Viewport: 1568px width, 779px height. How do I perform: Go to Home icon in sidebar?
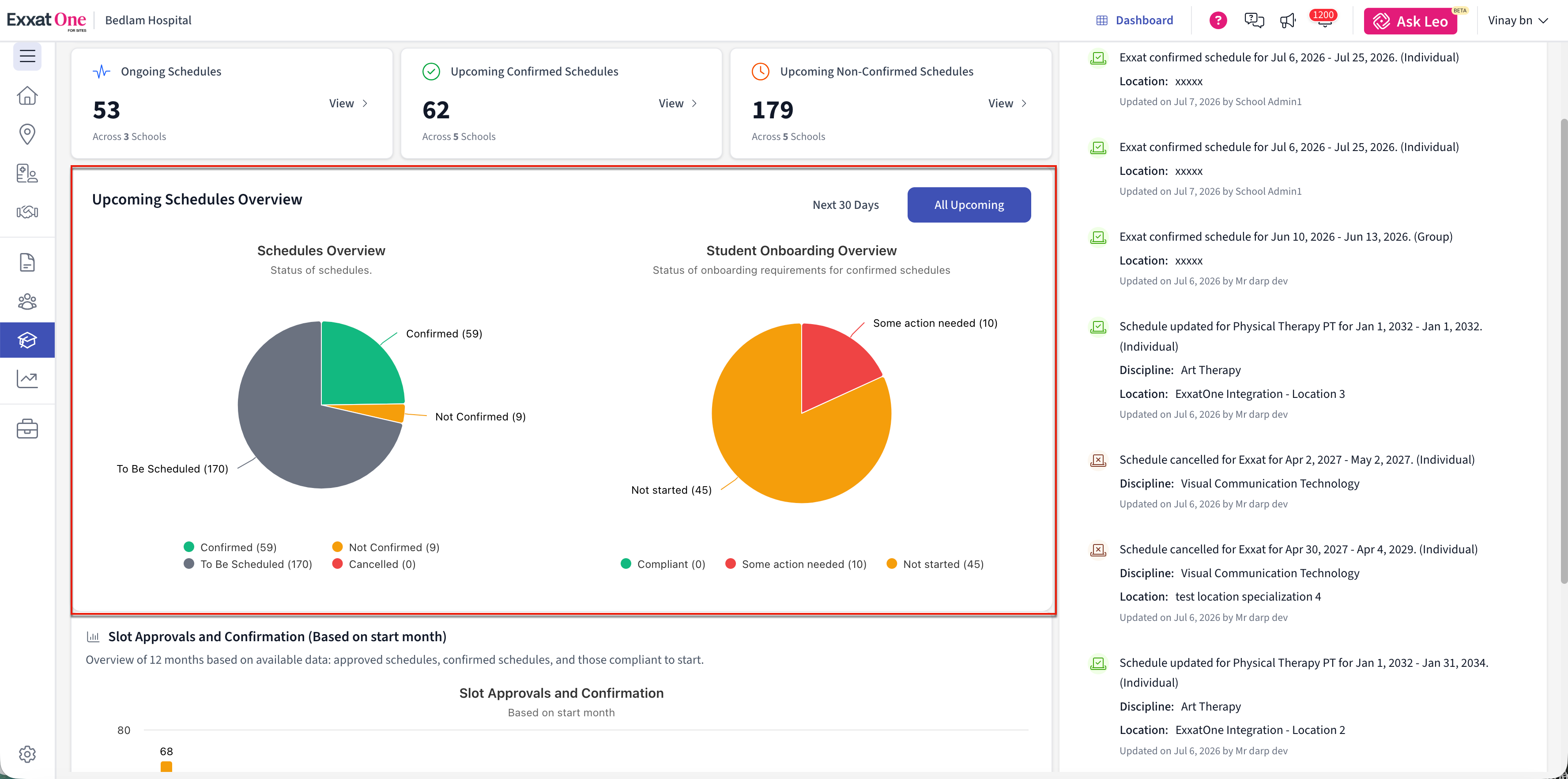[27, 96]
